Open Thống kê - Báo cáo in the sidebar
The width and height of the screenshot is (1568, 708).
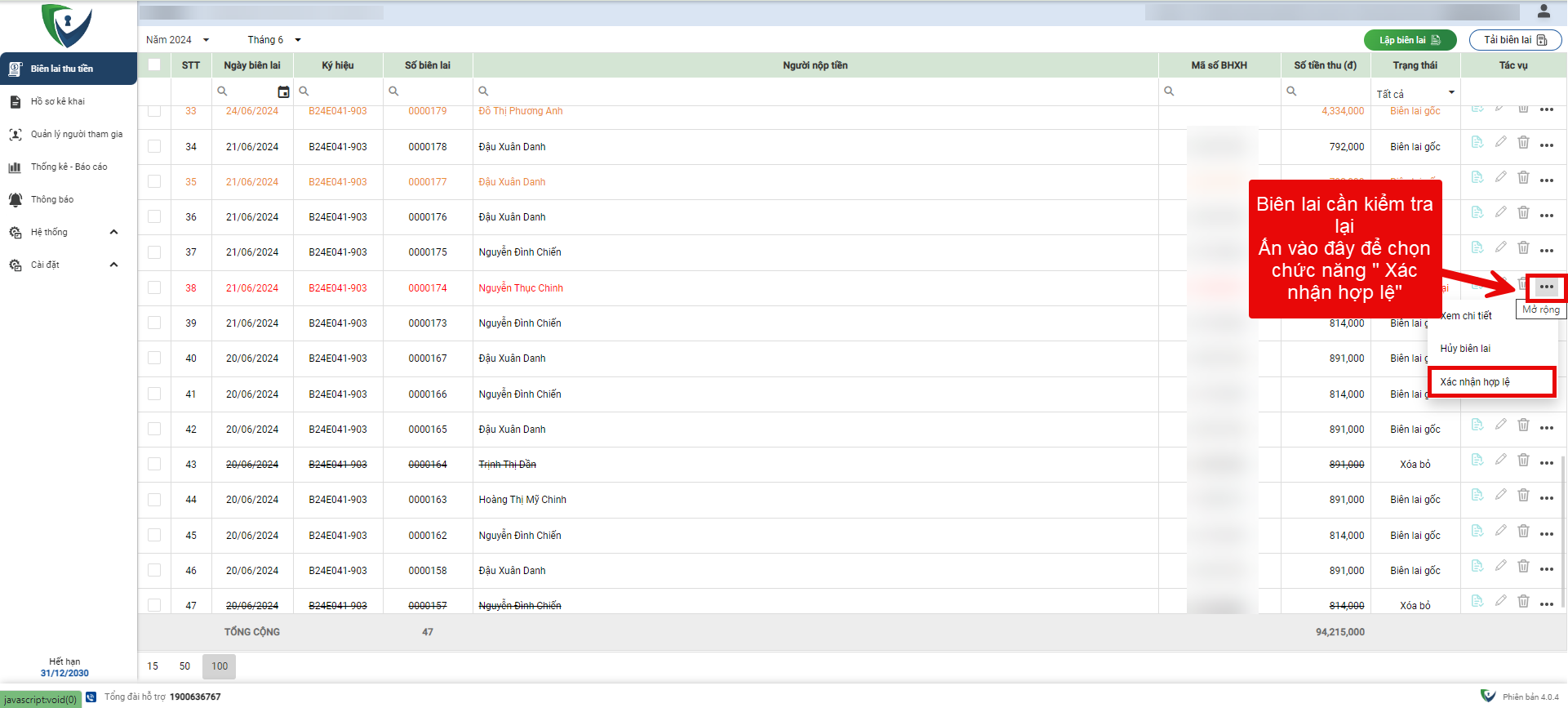point(69,167)
